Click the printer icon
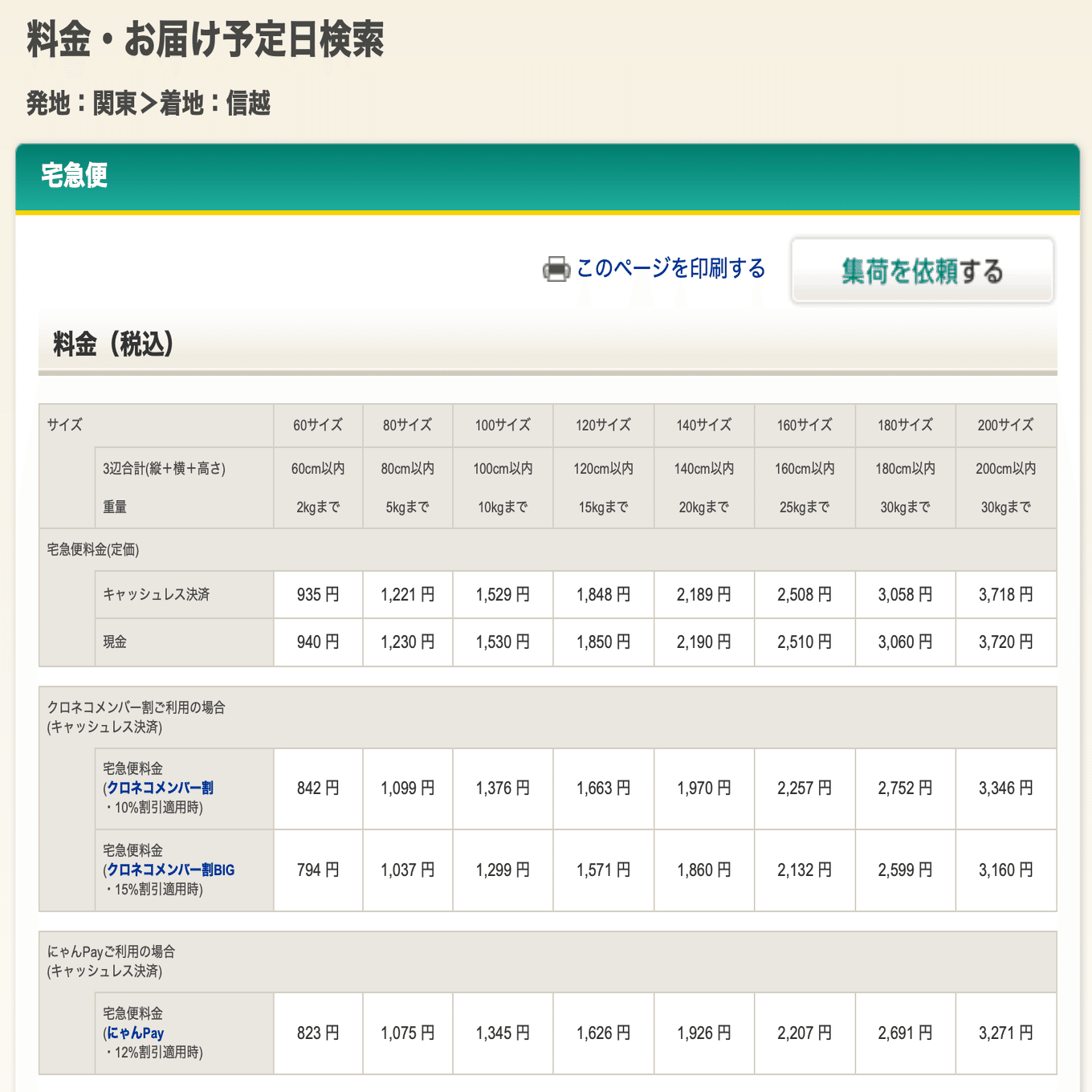1092x1092 pixels. 556,269
